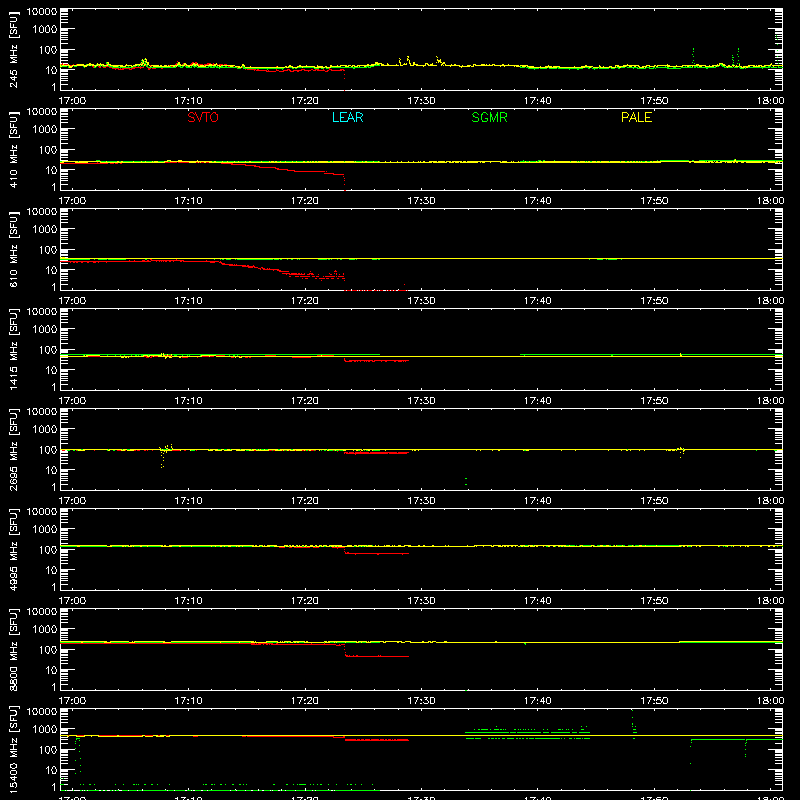The height and width of the screenshot is (800, 800).
Task: Click 17:40 tick under the 2695 MHz panel
Action: pos(538,501)
